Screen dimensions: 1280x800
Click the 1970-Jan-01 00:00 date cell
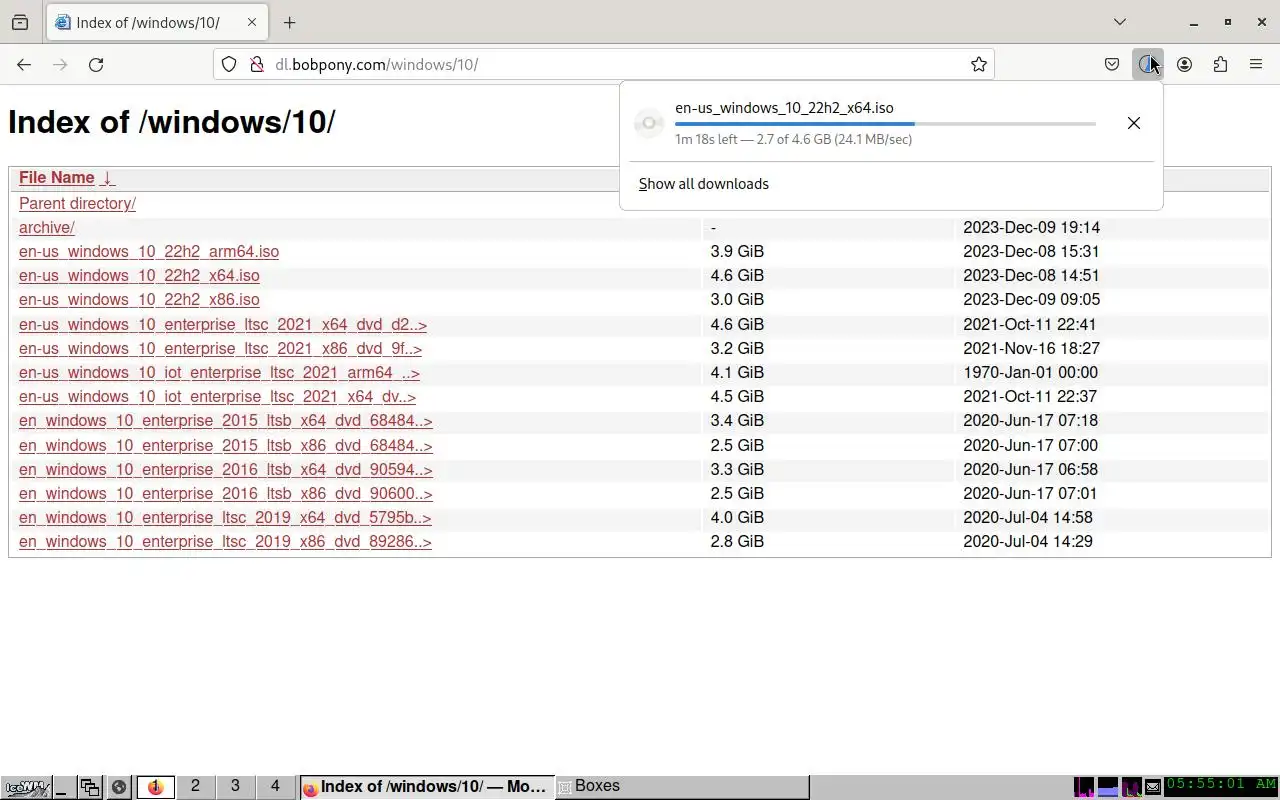click(1030, 373)
